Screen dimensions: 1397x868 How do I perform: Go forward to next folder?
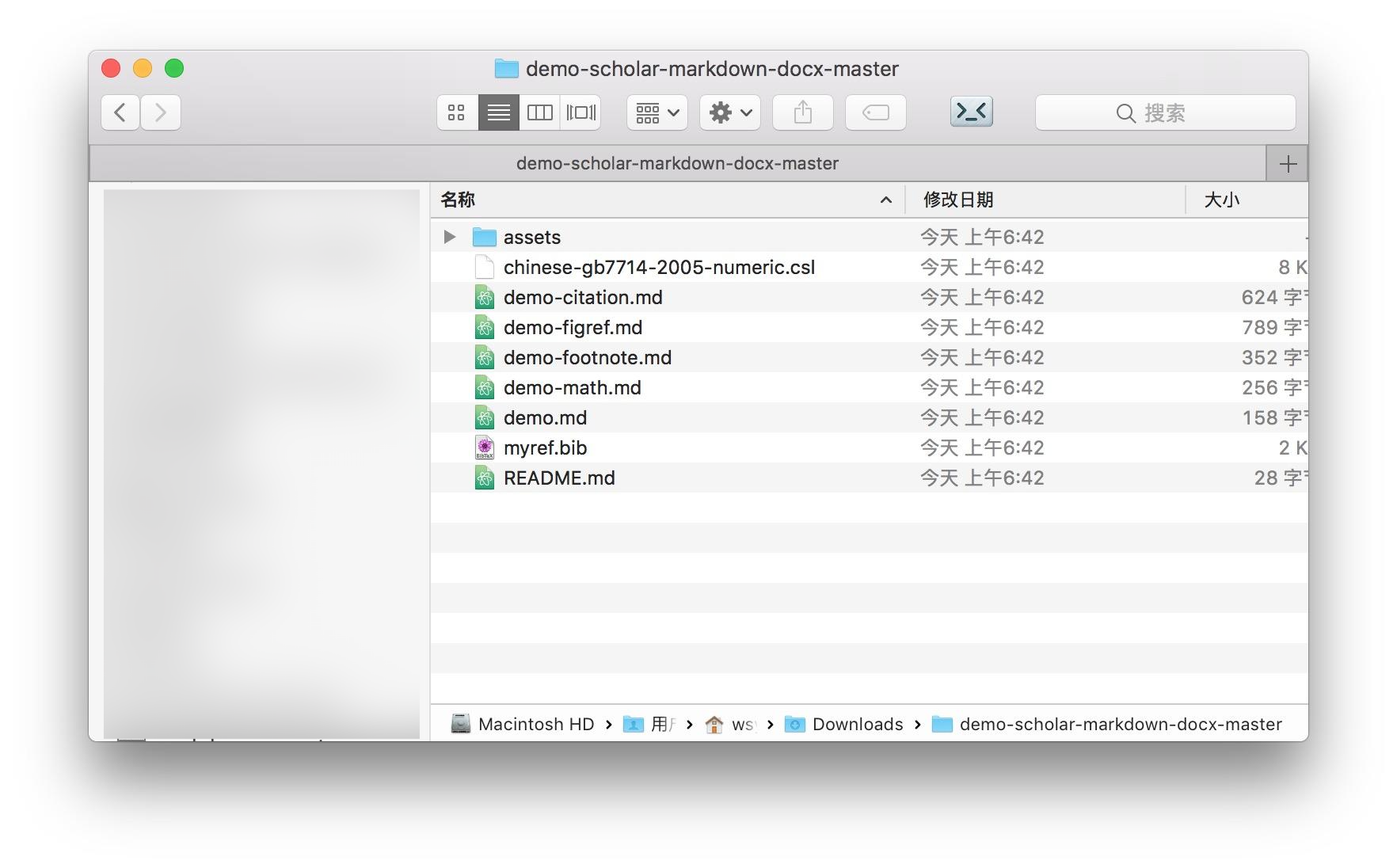(x=161, y=112)
